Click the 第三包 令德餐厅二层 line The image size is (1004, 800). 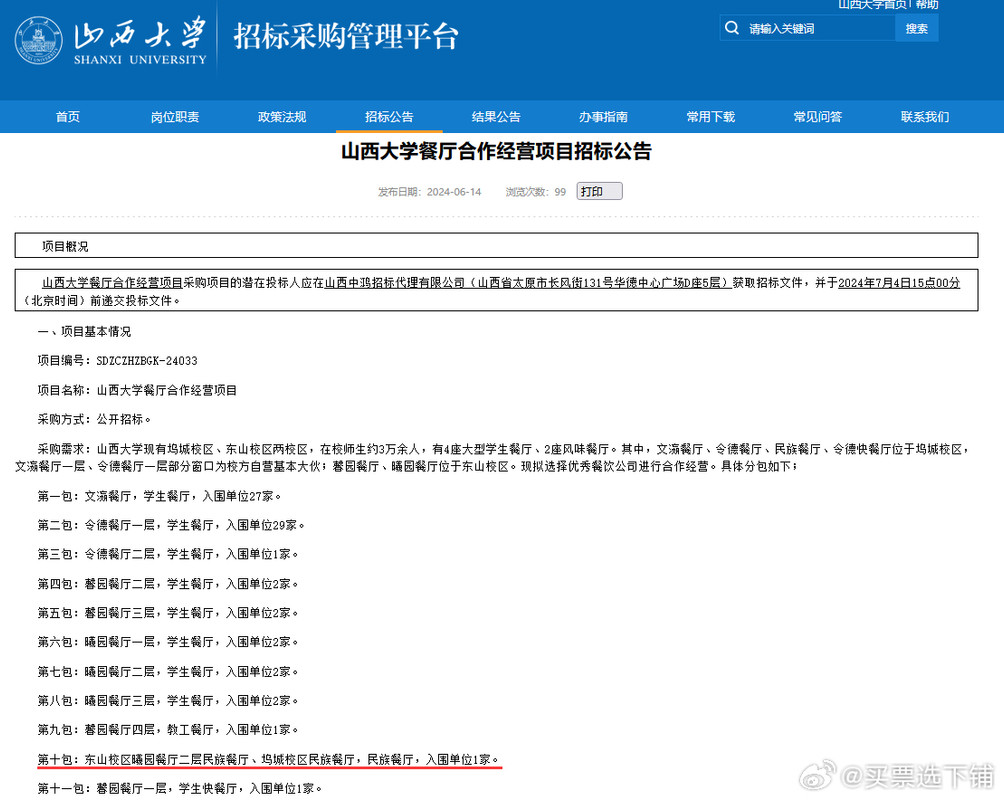168,554
